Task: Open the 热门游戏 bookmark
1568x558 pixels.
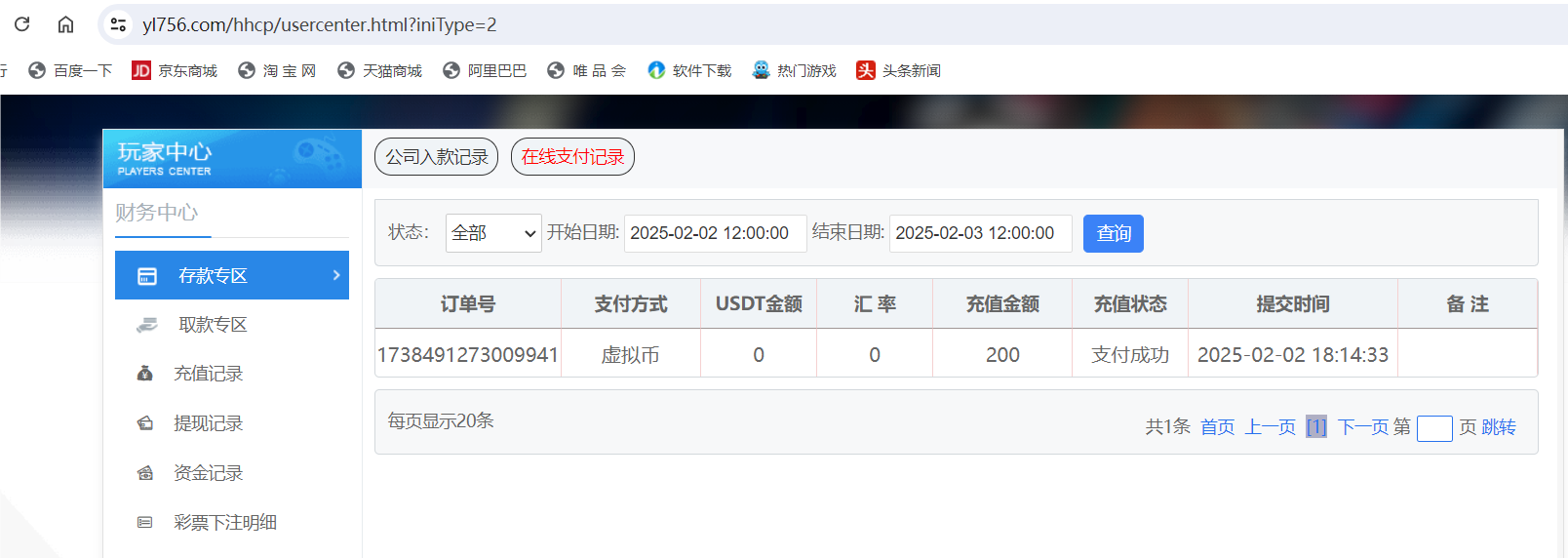Action: pyautogui.click(x=794, y=70)
